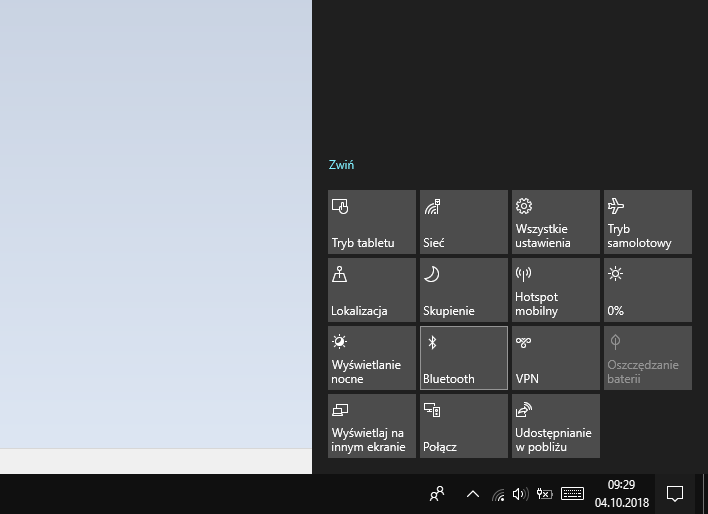Click the Połącz connect tile
This screenshot has height=514, width=708.
463,426
